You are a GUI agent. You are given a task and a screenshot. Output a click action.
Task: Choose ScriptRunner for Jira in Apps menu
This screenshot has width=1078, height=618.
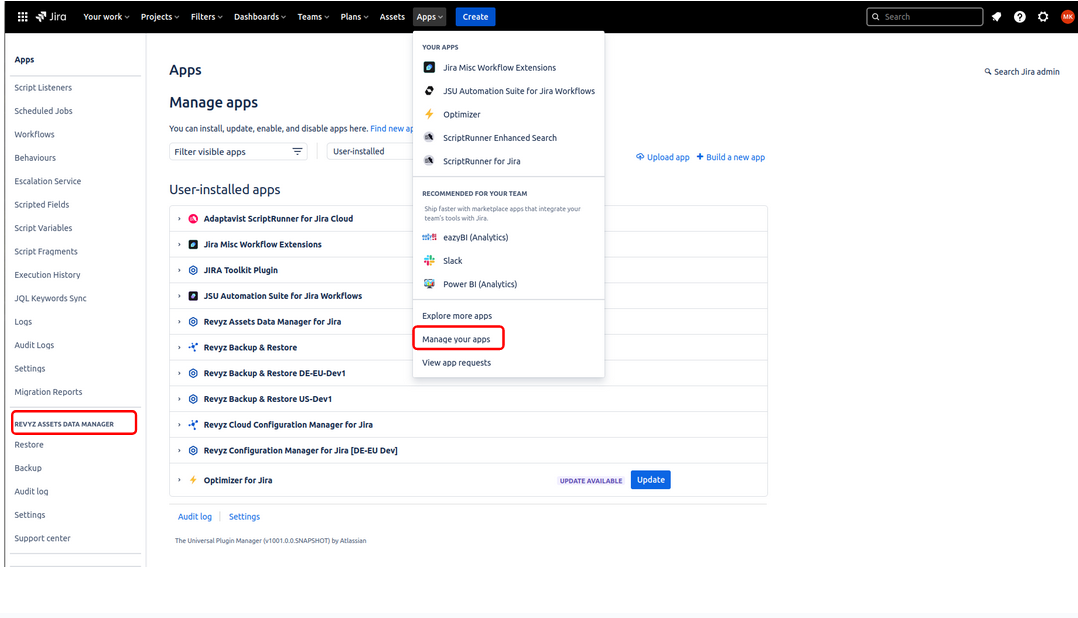(x=481, y=161)
